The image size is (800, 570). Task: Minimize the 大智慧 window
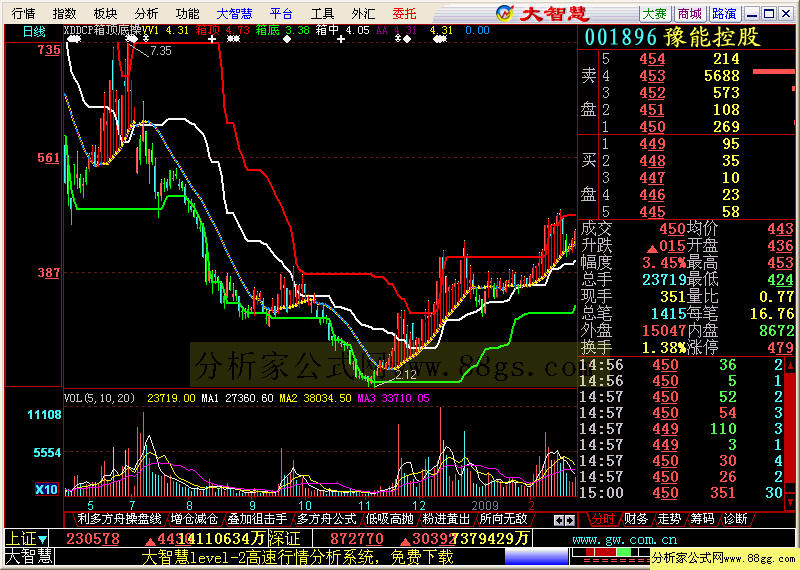pos(751,14)
